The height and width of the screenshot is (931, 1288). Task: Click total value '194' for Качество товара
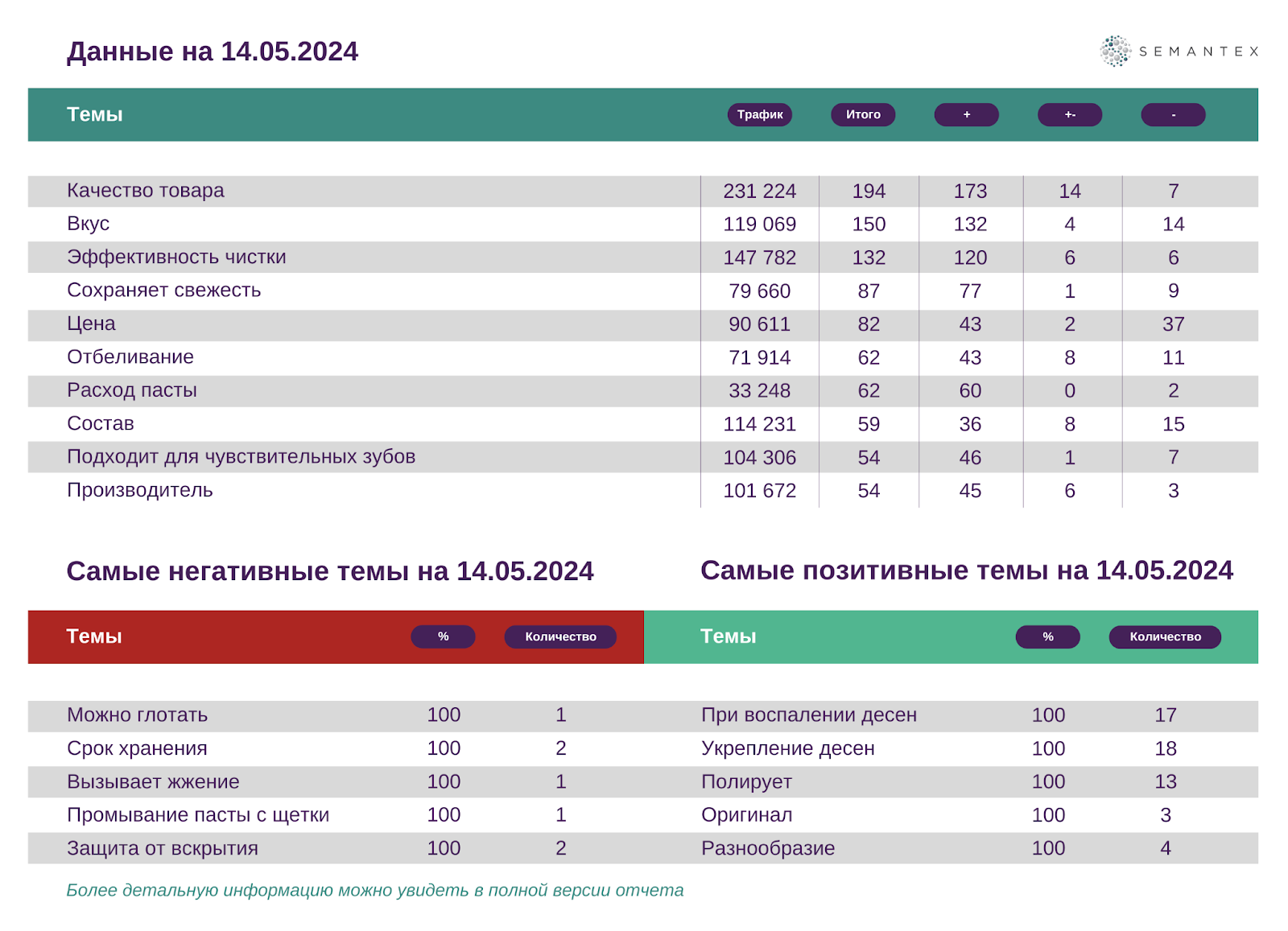click(869, 192)
